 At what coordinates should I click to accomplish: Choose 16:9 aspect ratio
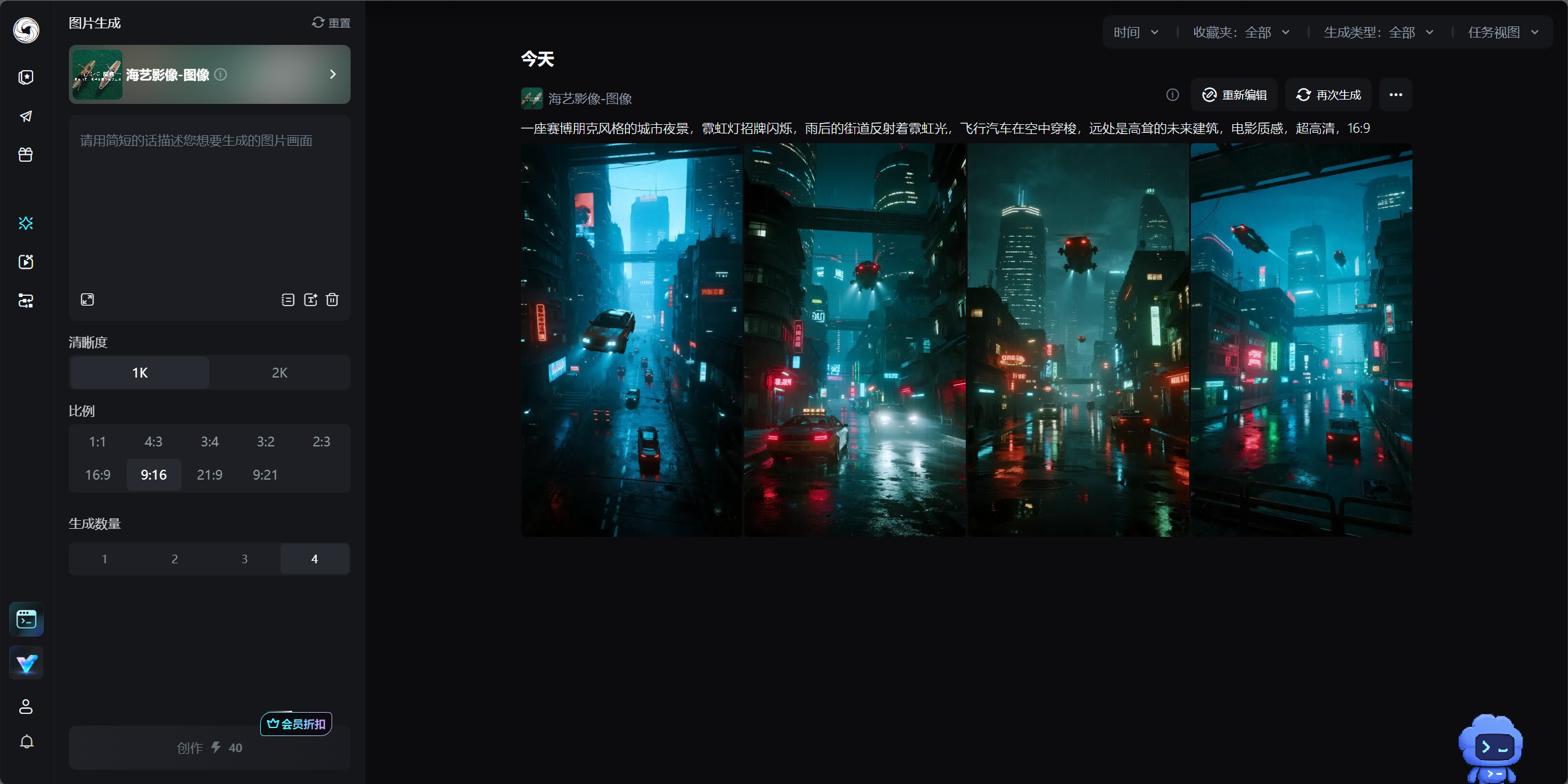98,475
